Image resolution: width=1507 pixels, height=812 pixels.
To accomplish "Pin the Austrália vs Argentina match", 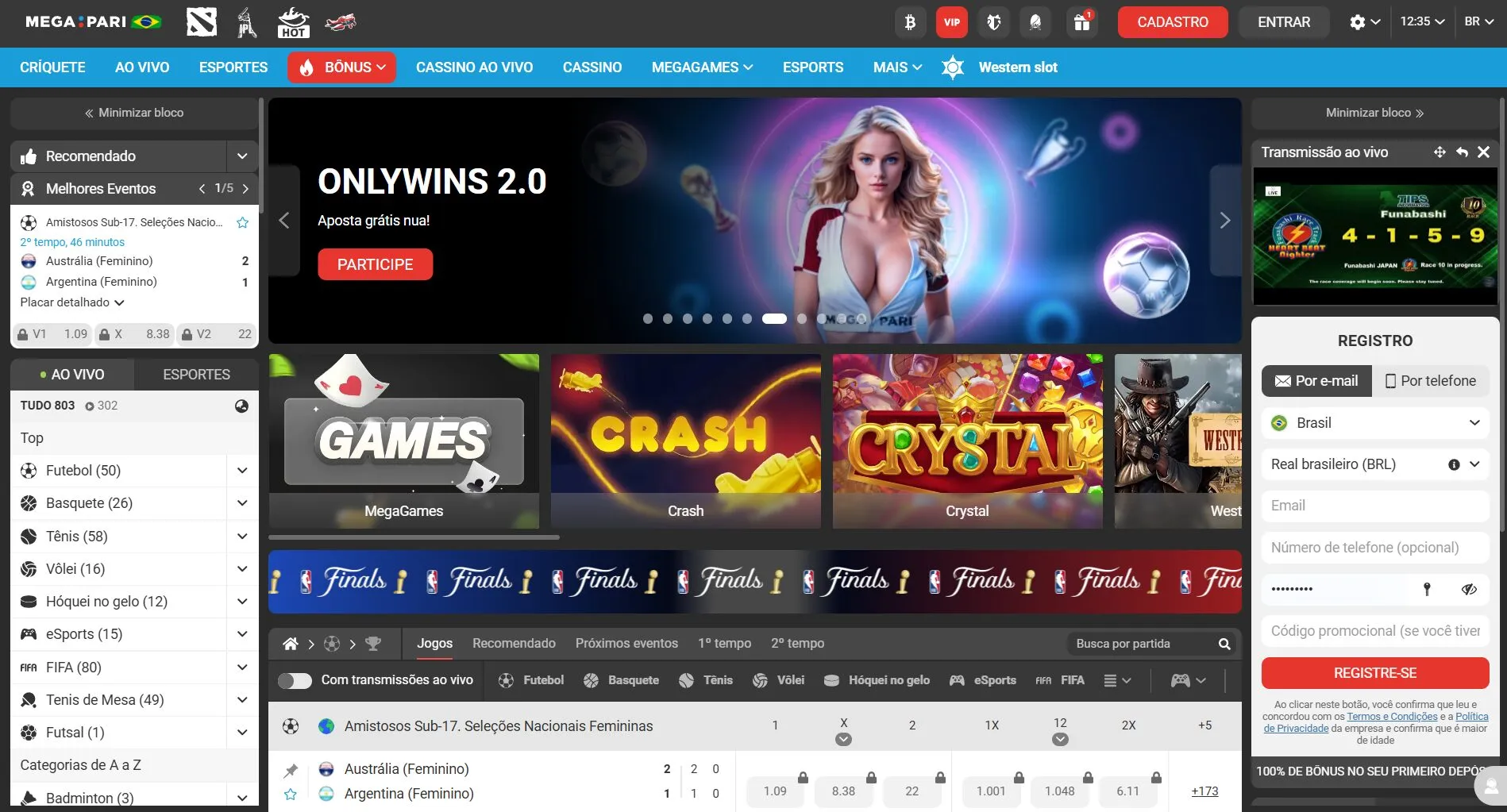I will pos(291,770).
